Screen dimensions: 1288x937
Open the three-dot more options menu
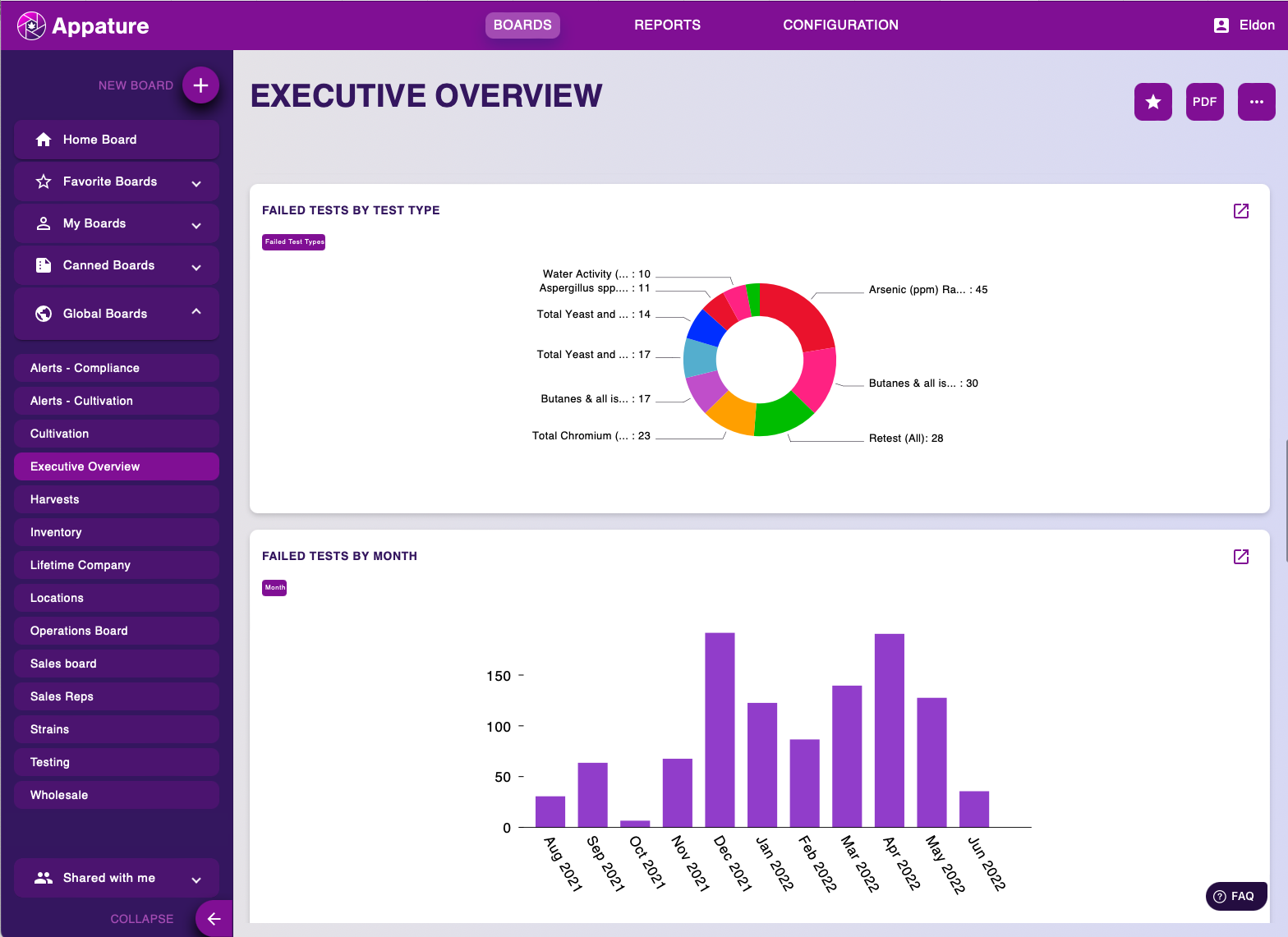tap(1256, 102)
